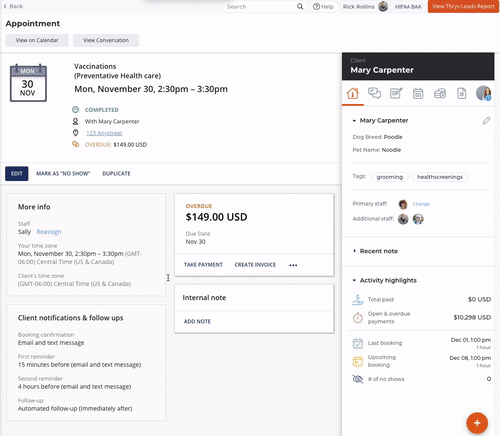Collapse the Mary Carpenter details section

point(354,121)
